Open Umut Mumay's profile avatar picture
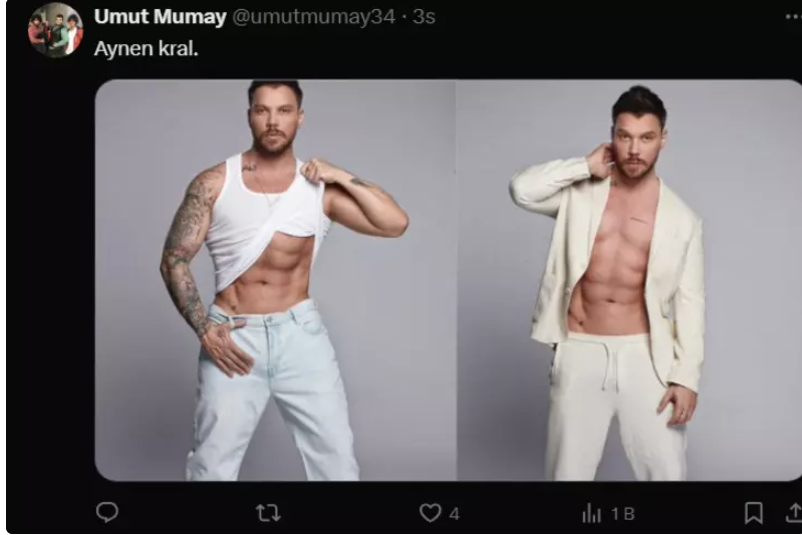This screenshot has width=802, height=535. [x=55, y=30]
